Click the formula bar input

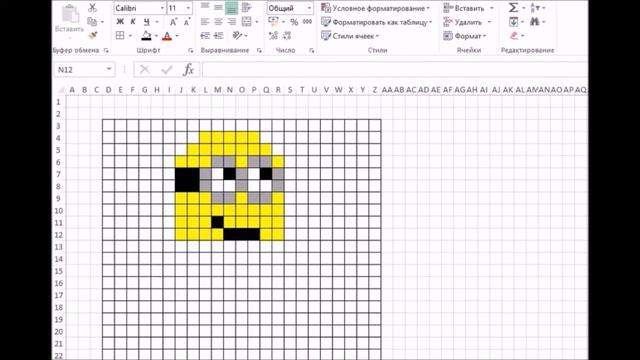point(394,70)
